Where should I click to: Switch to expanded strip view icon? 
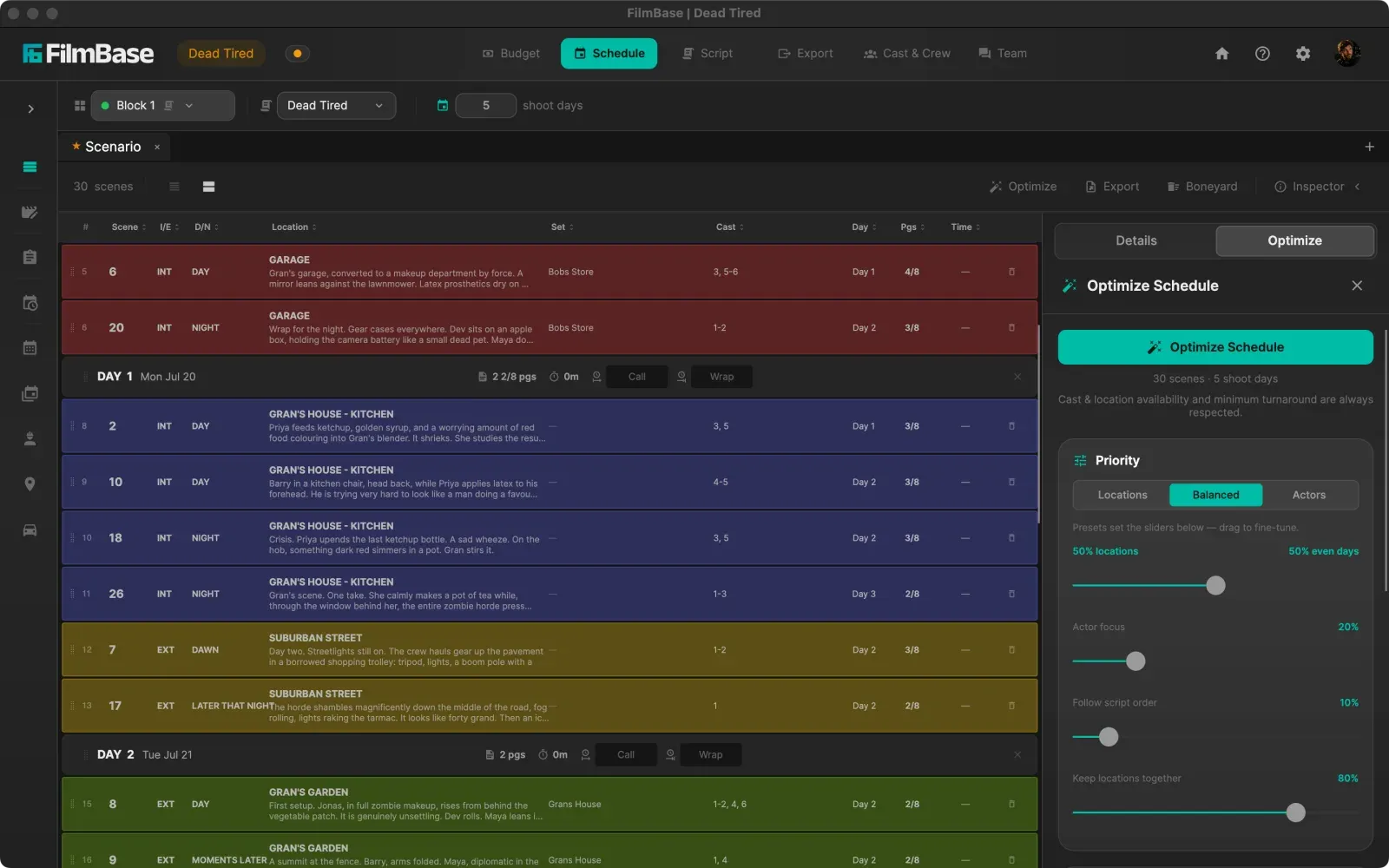pyautogui.click(x=208, y=187)
